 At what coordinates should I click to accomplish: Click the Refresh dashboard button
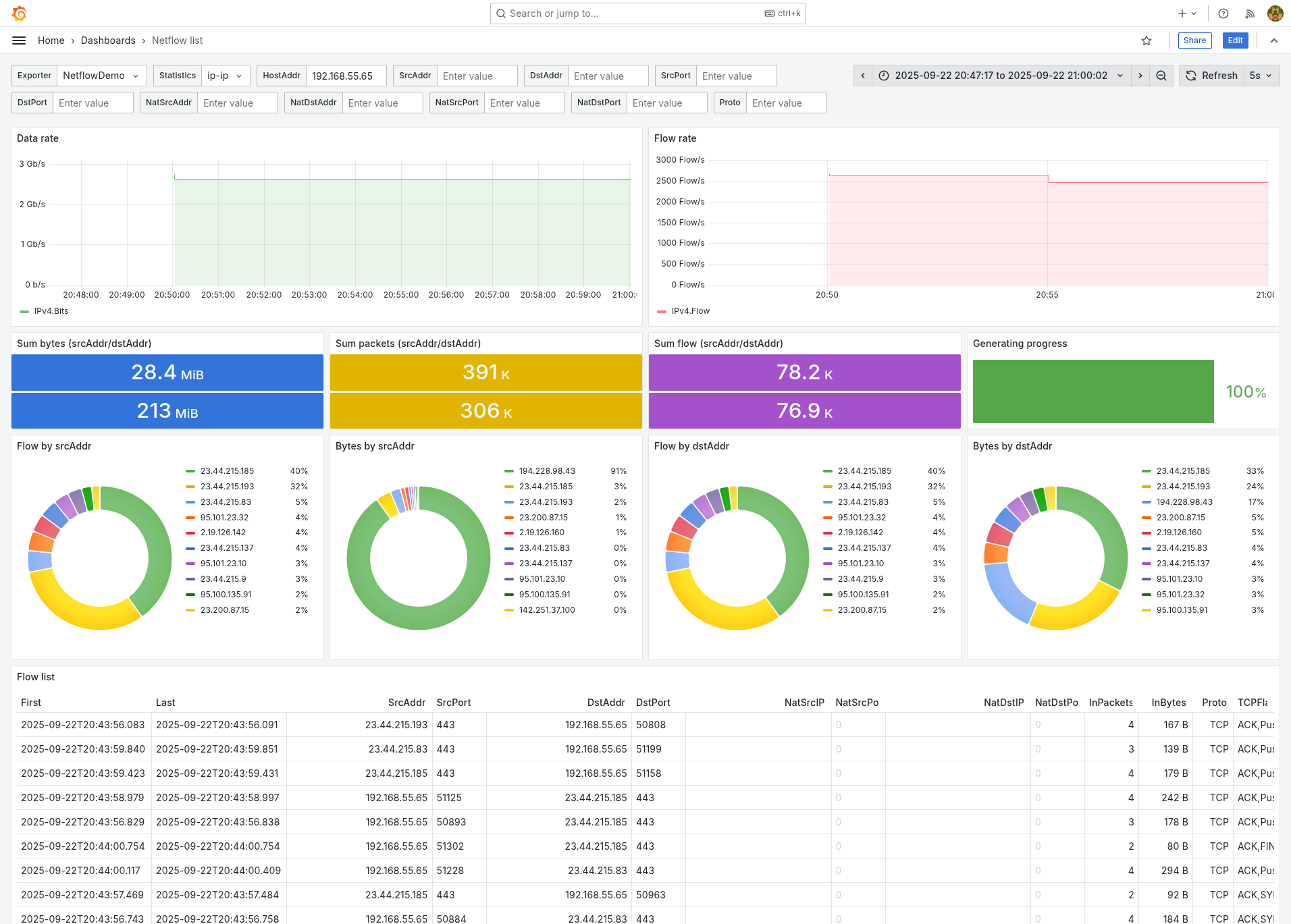(1211, 76)
